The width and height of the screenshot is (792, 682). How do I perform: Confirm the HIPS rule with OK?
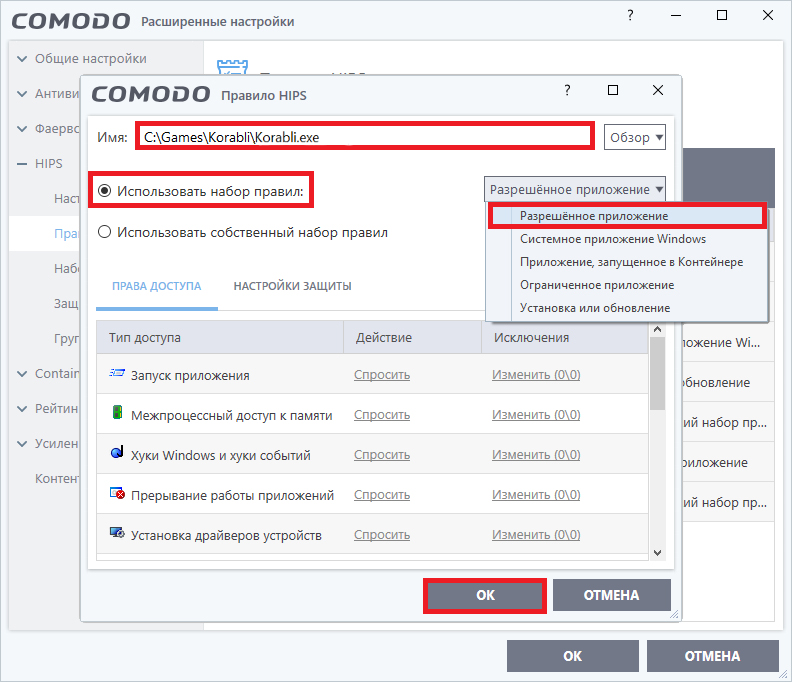pyautogui.click(x=485, y=595)
